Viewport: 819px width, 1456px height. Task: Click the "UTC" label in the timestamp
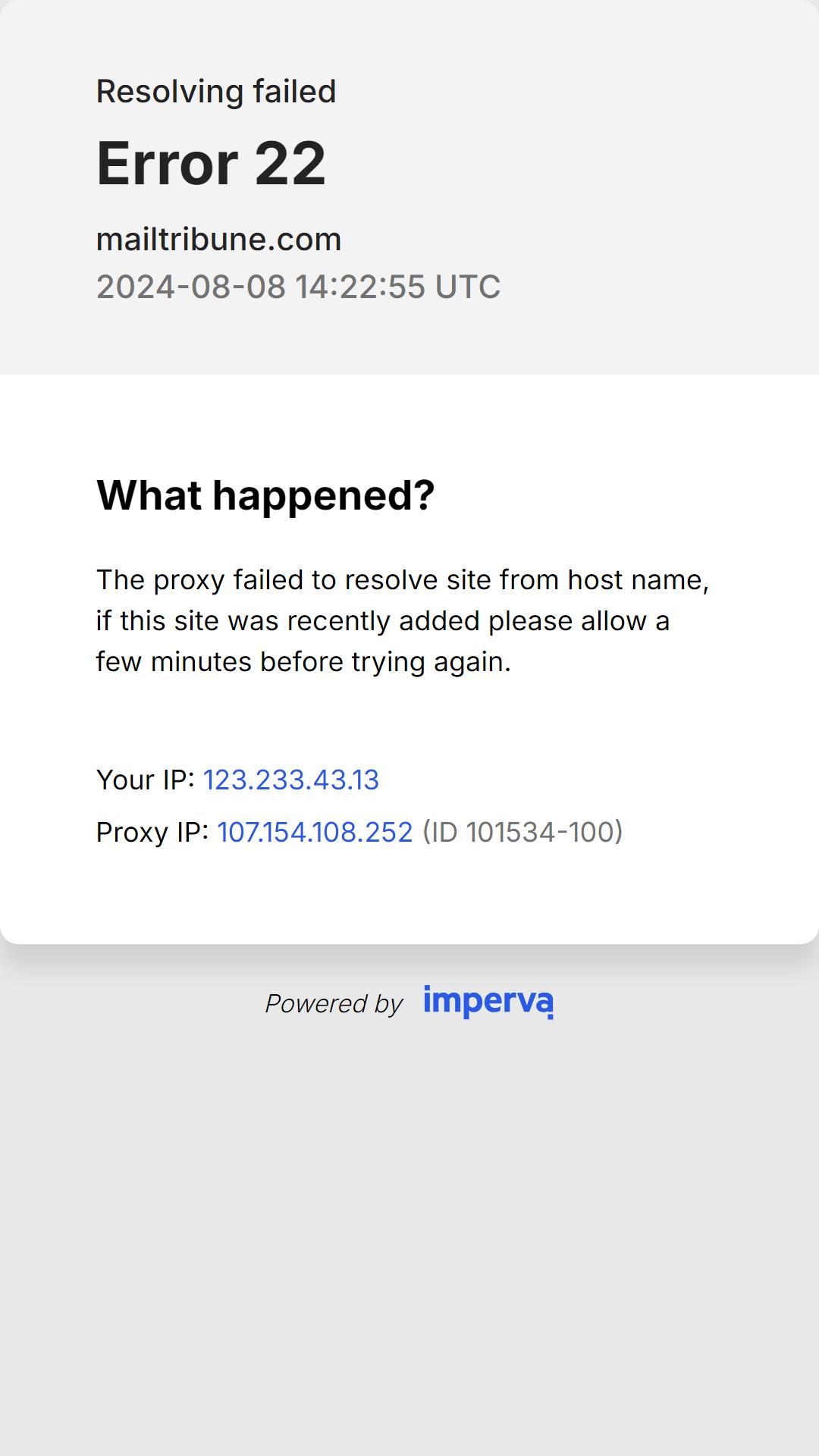[x=468, y=287]
